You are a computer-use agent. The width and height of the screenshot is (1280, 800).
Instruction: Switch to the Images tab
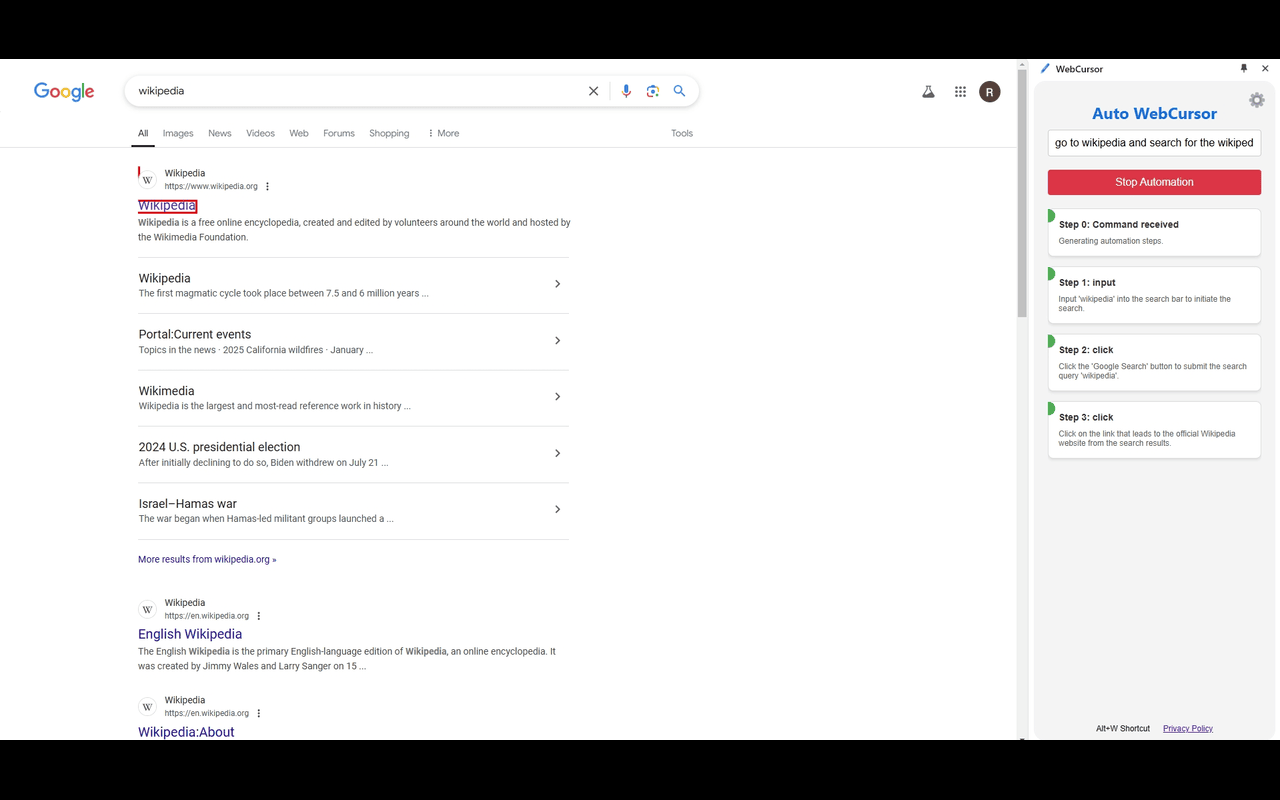(x=178, y=133)
